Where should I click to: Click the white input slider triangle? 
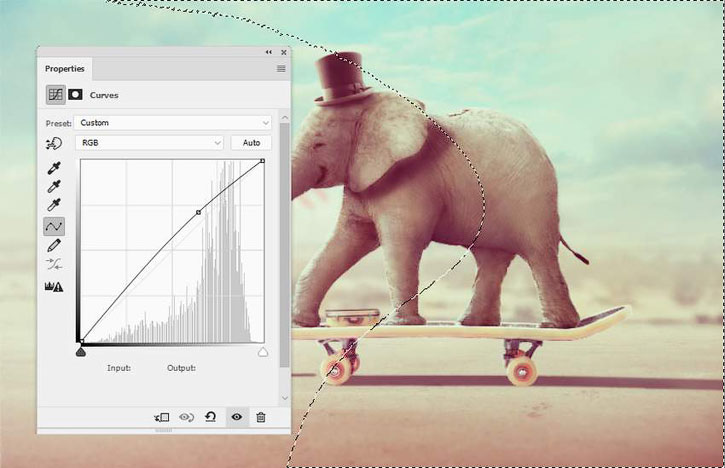[x=263, y=352]
